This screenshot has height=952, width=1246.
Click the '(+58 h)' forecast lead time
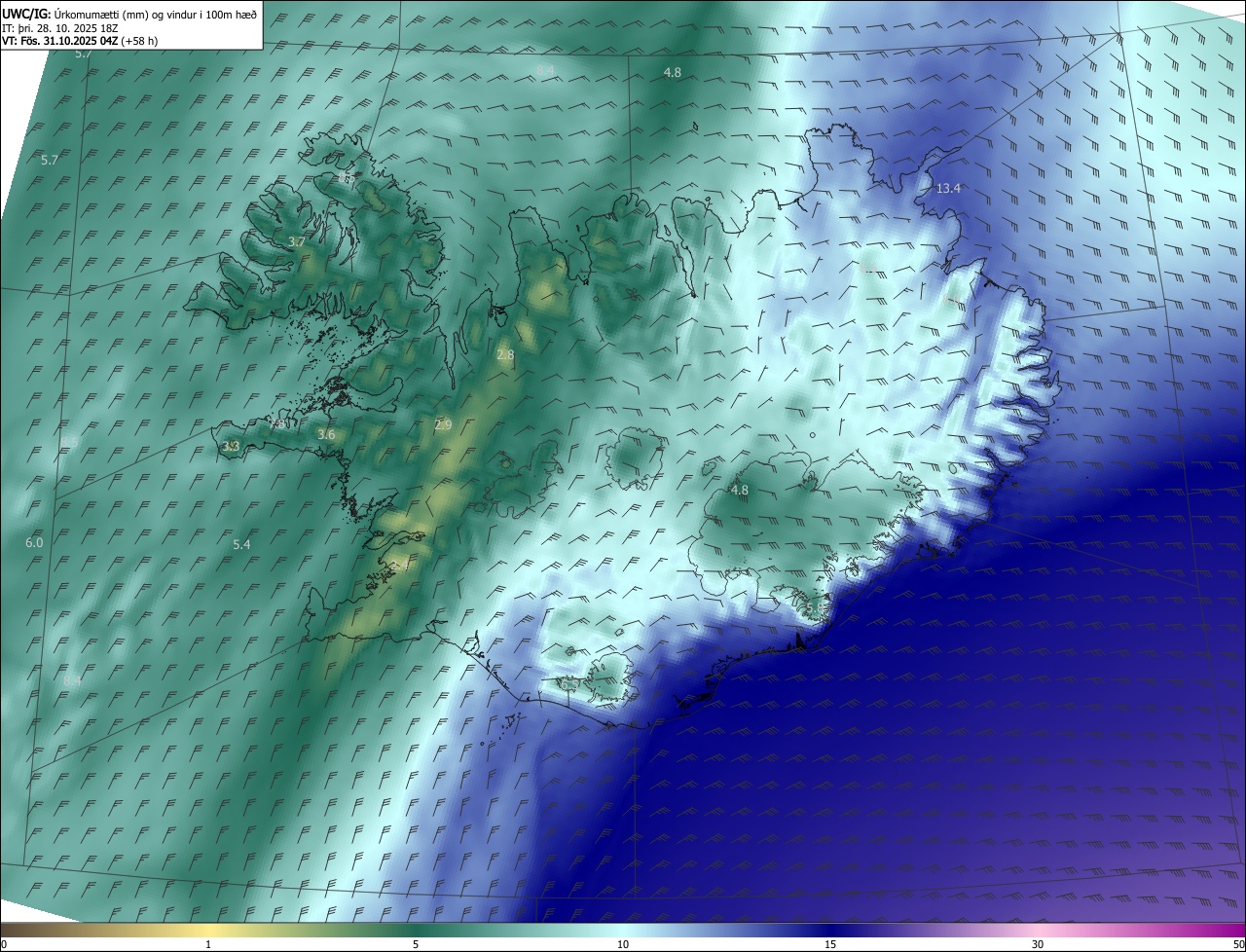tap(140, 41)
